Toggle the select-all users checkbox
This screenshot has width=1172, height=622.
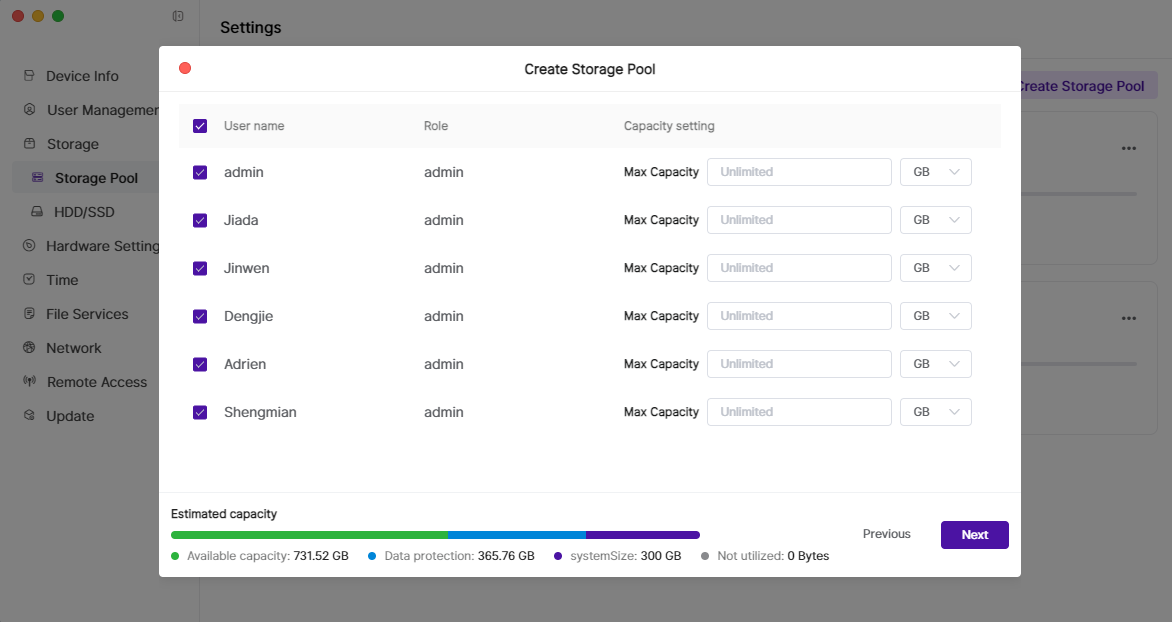pyautogui.click(x=200, y=126)
